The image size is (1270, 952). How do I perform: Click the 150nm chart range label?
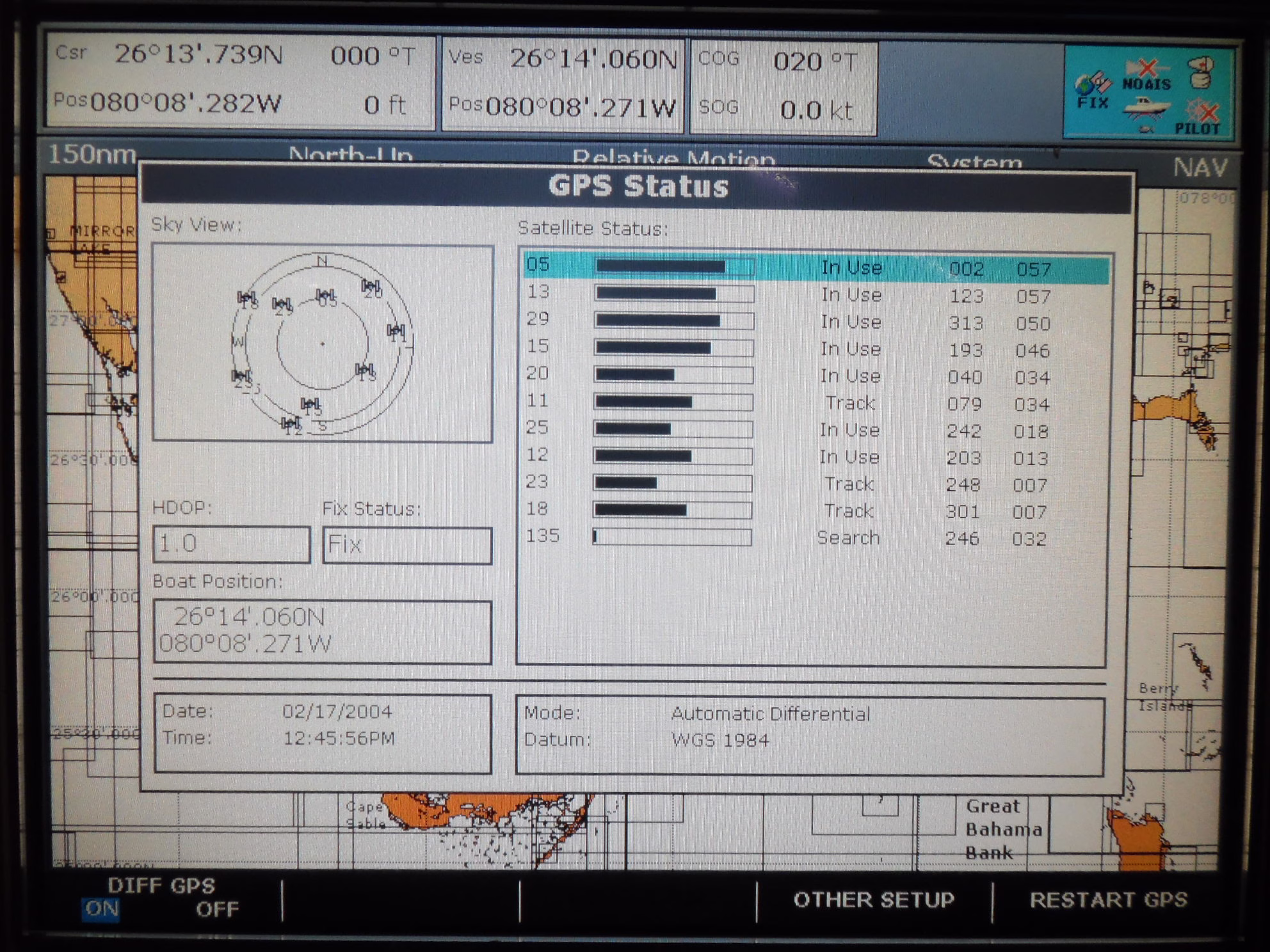click(x=92, y=155)
